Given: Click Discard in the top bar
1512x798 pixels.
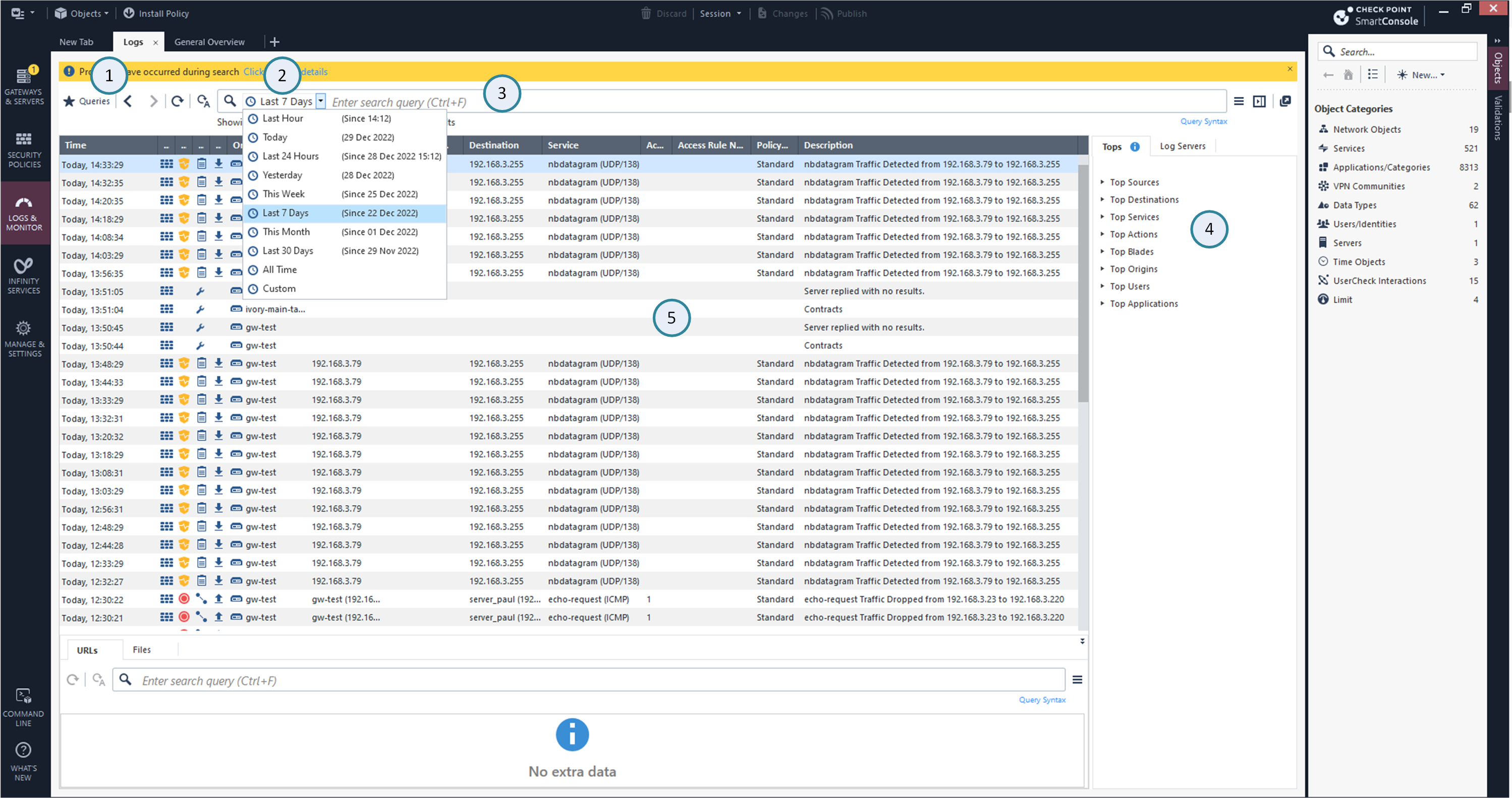Looking at the screenshot, I should 664,13.
